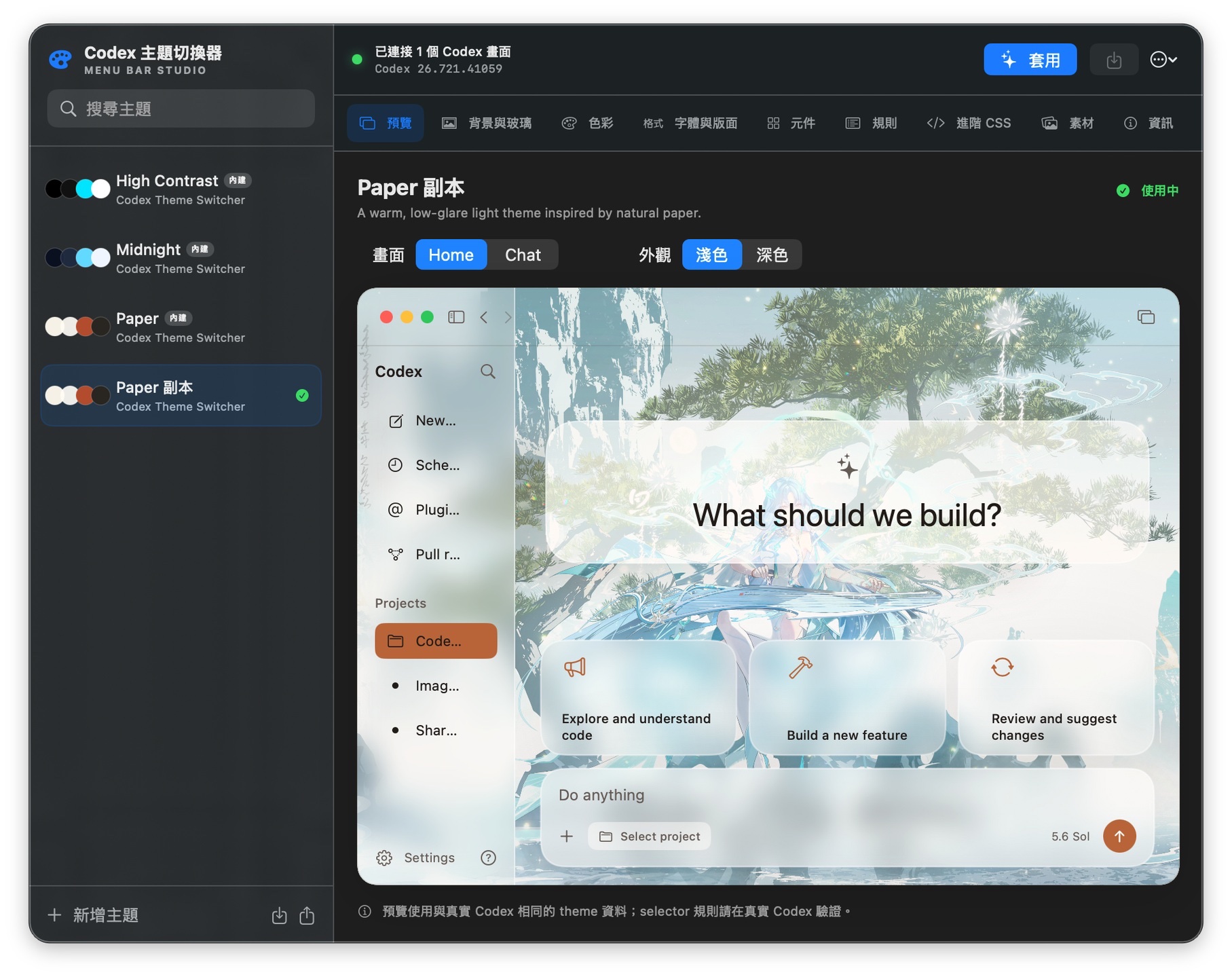Image resolution: width=1232 pixels, height=977 pixels.
Task: Click the download icon next to 套用 button
Action: (1113, 60)
